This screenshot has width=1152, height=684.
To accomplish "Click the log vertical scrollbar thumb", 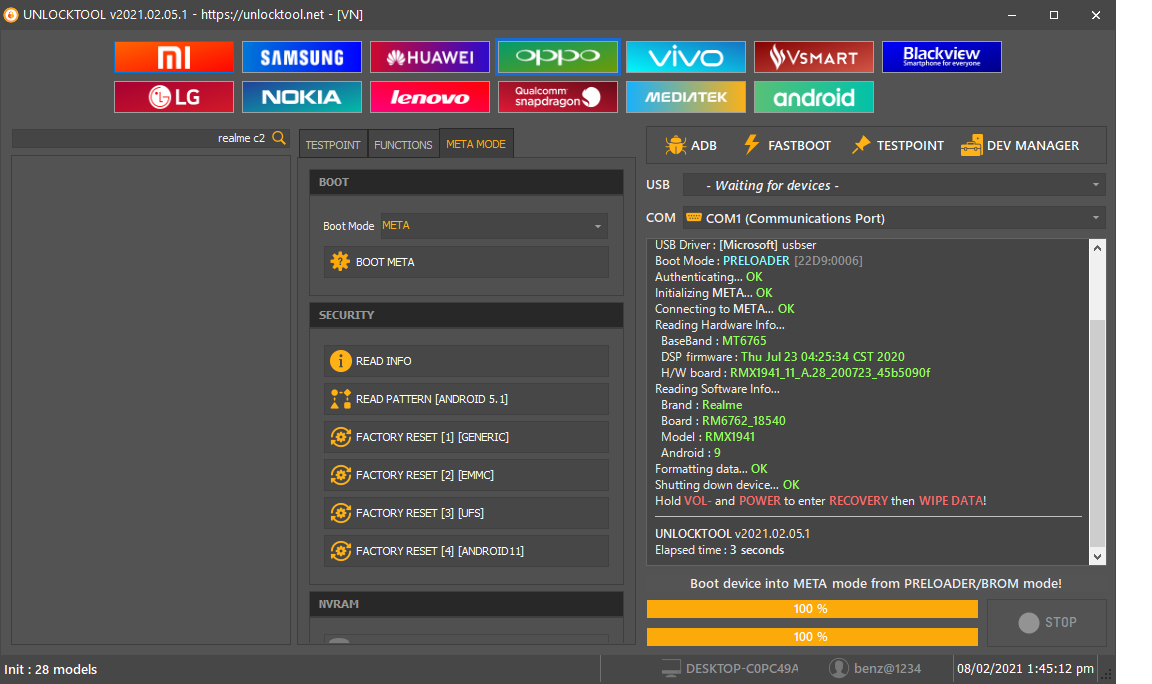I will point(1097,433).
